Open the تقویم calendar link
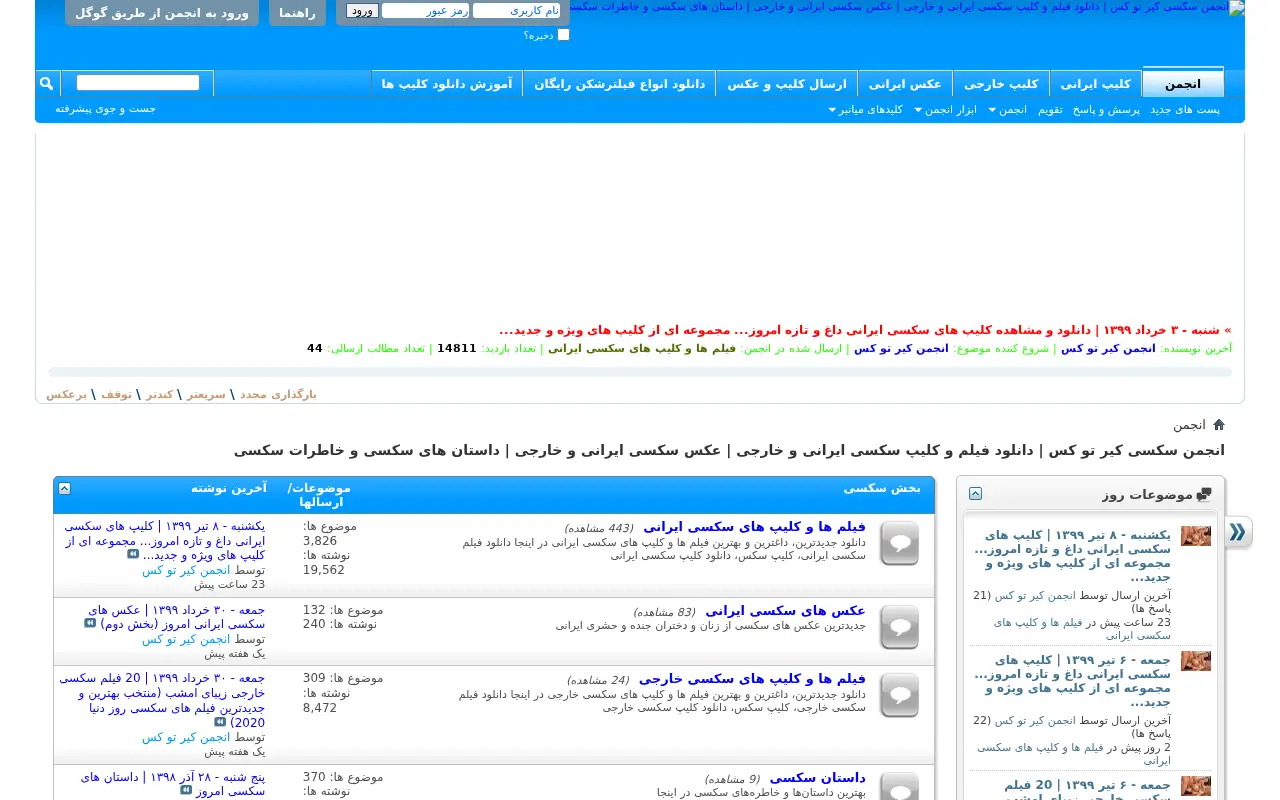 point(1050,109)
